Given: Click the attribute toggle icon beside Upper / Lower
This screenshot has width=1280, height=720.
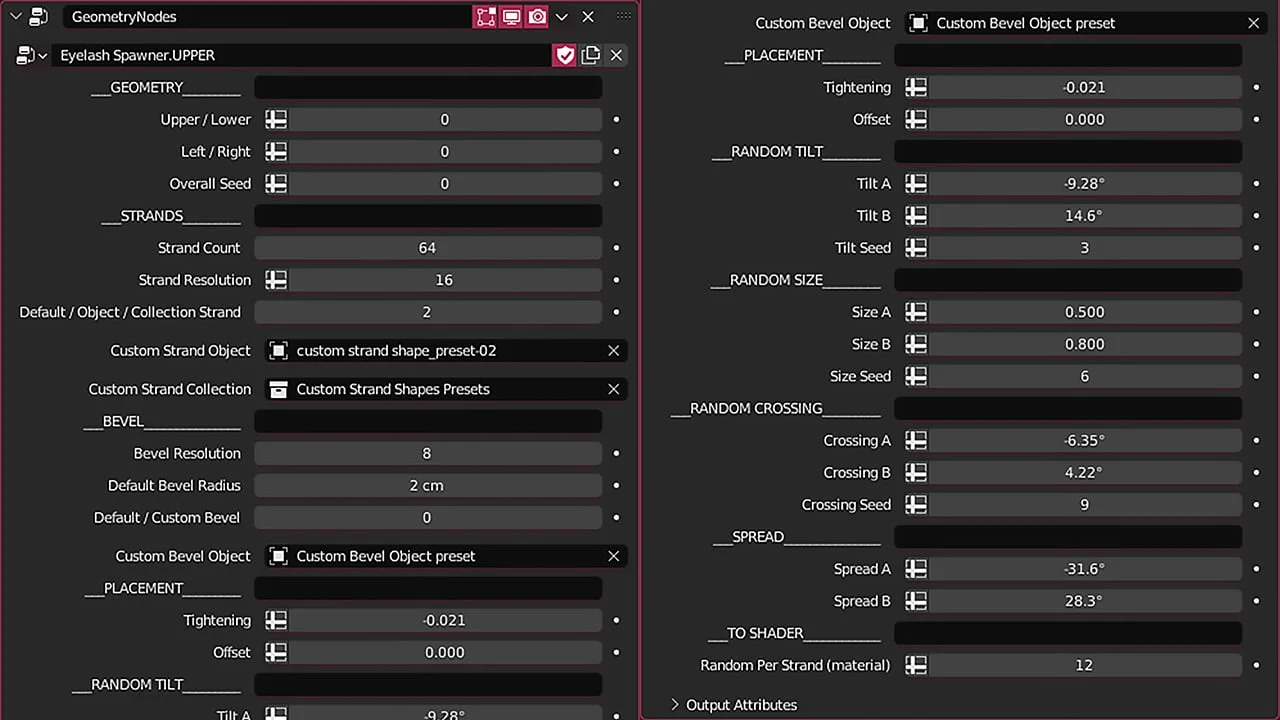Looking at the screenshot, I should (x=276, y=120).
